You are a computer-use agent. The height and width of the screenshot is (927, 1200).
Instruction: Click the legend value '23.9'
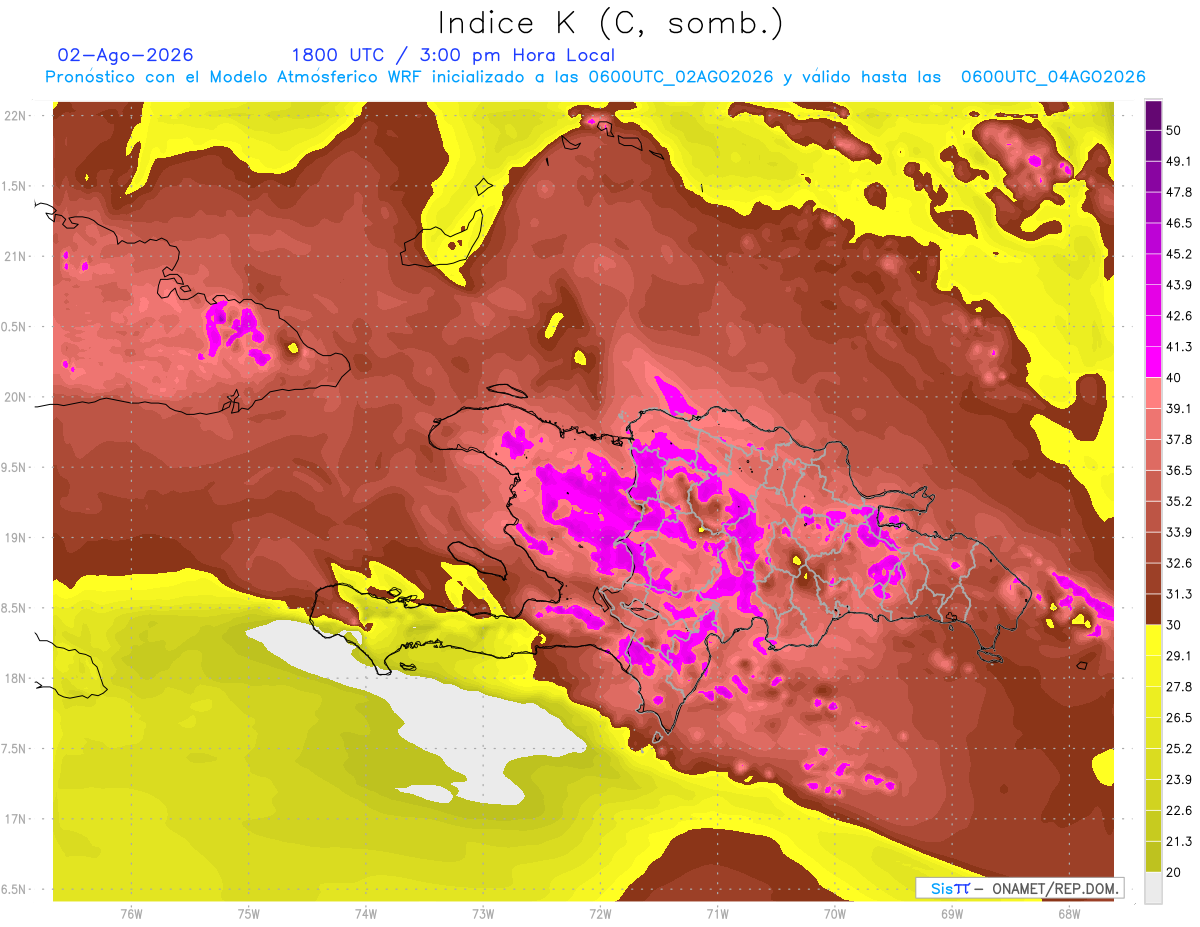1178,779
